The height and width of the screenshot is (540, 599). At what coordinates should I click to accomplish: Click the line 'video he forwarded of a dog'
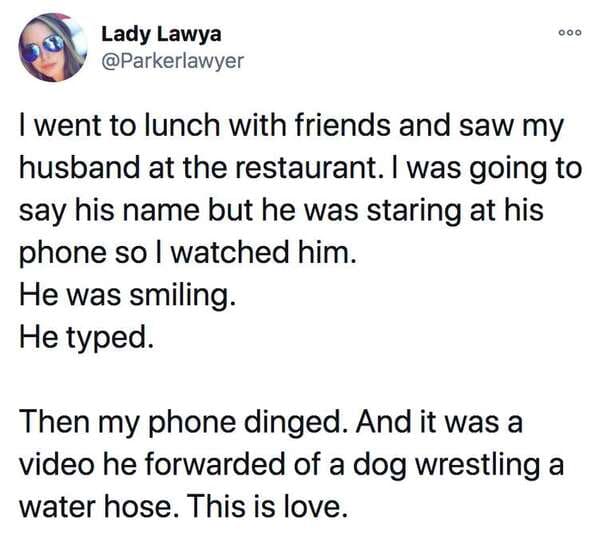pyautogui.click(x=291, y=464)
